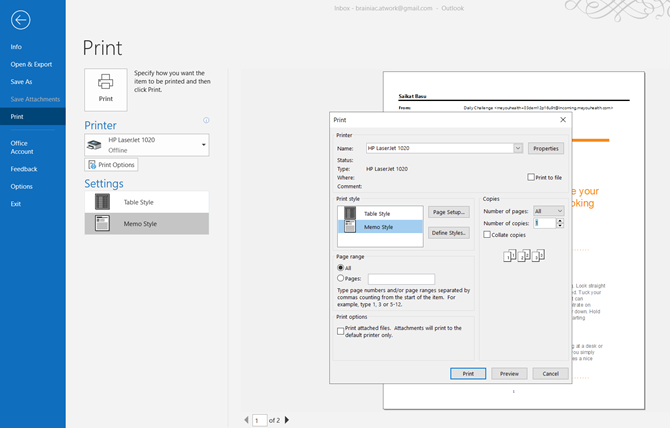Enable Print to file checkbox

pos(531,177)
